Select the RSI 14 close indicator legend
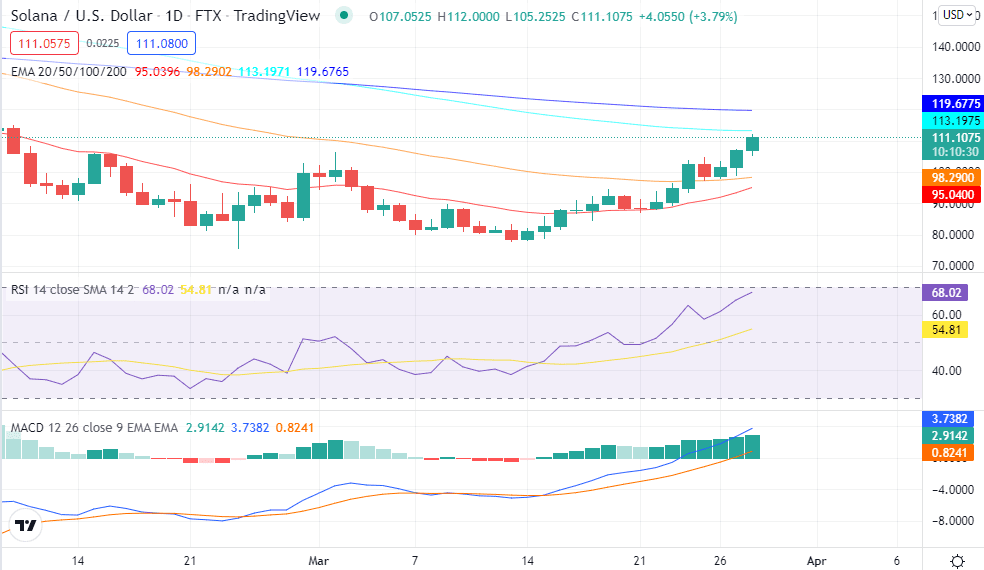The height and width of the screenshot is (570, 984). (72, 289)
